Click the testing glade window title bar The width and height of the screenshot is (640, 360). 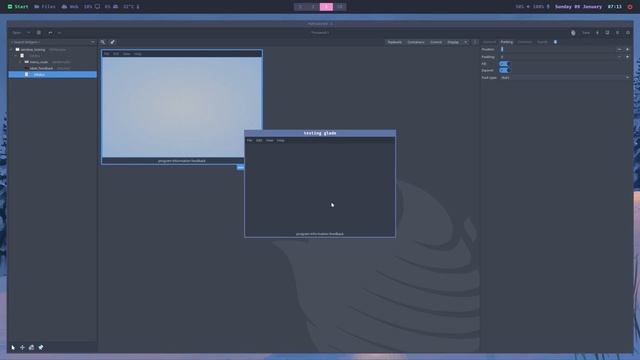tap(320, 133)
